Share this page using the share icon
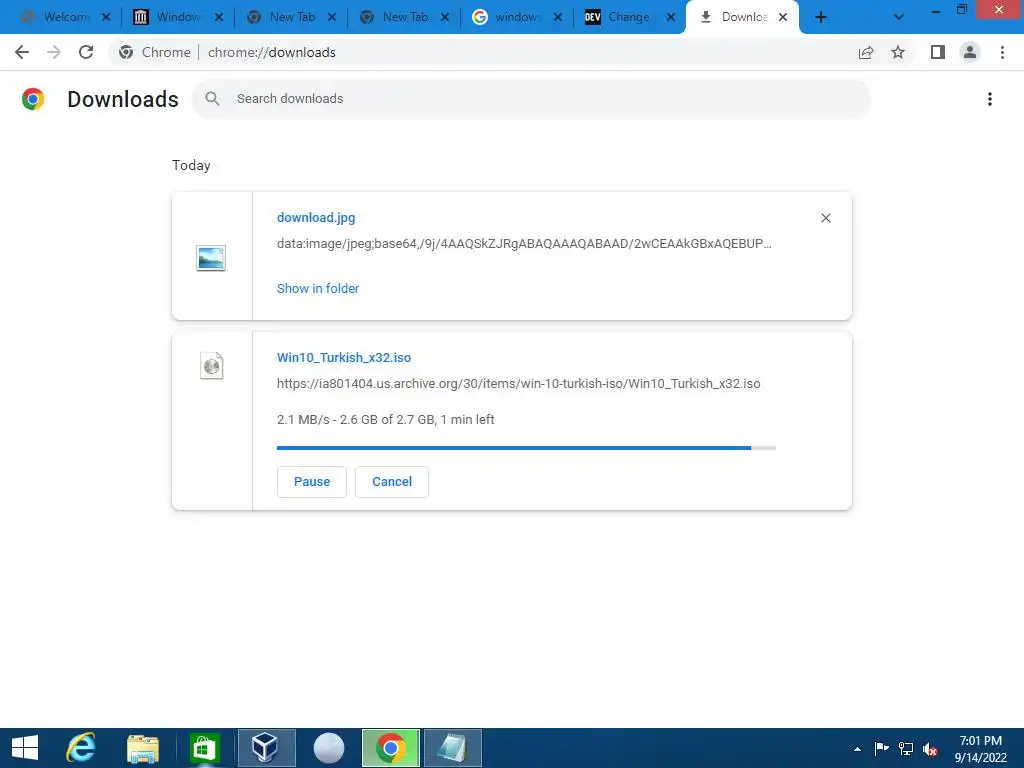1024x768 pixels. pyautogui.click(x=866, y=52)
